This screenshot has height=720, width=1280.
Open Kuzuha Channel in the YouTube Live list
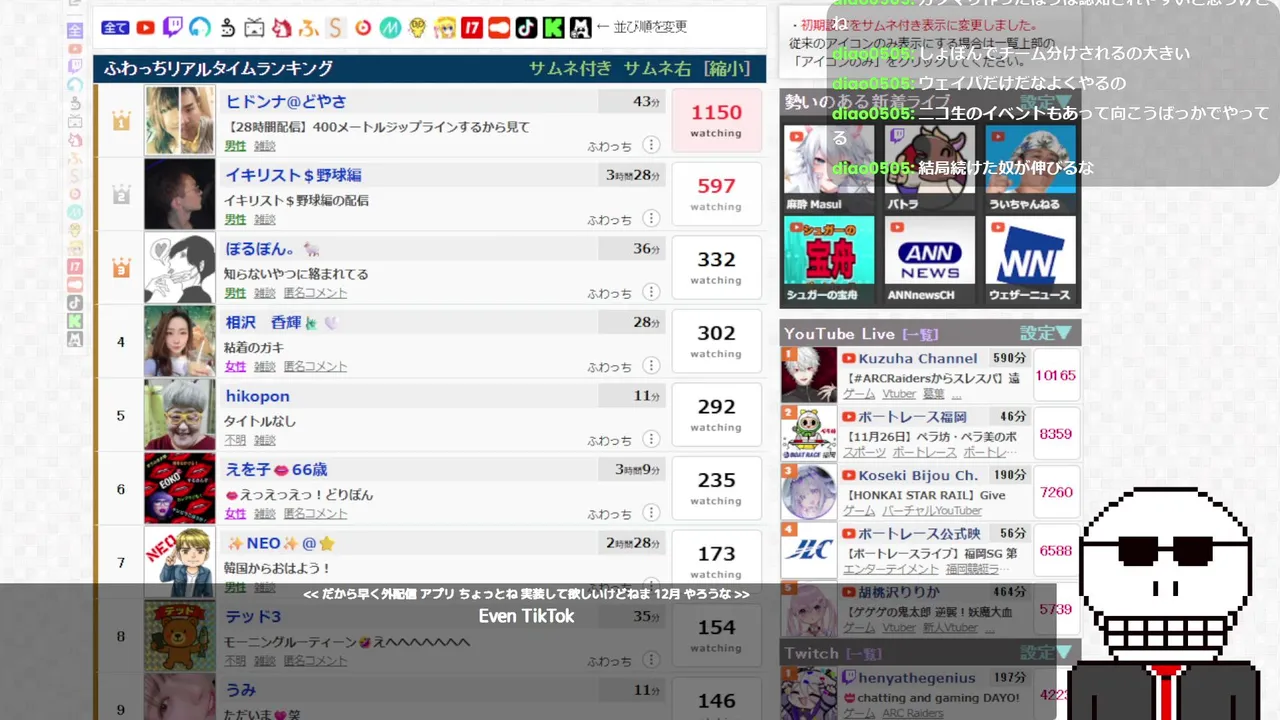[x=917, y=358]
